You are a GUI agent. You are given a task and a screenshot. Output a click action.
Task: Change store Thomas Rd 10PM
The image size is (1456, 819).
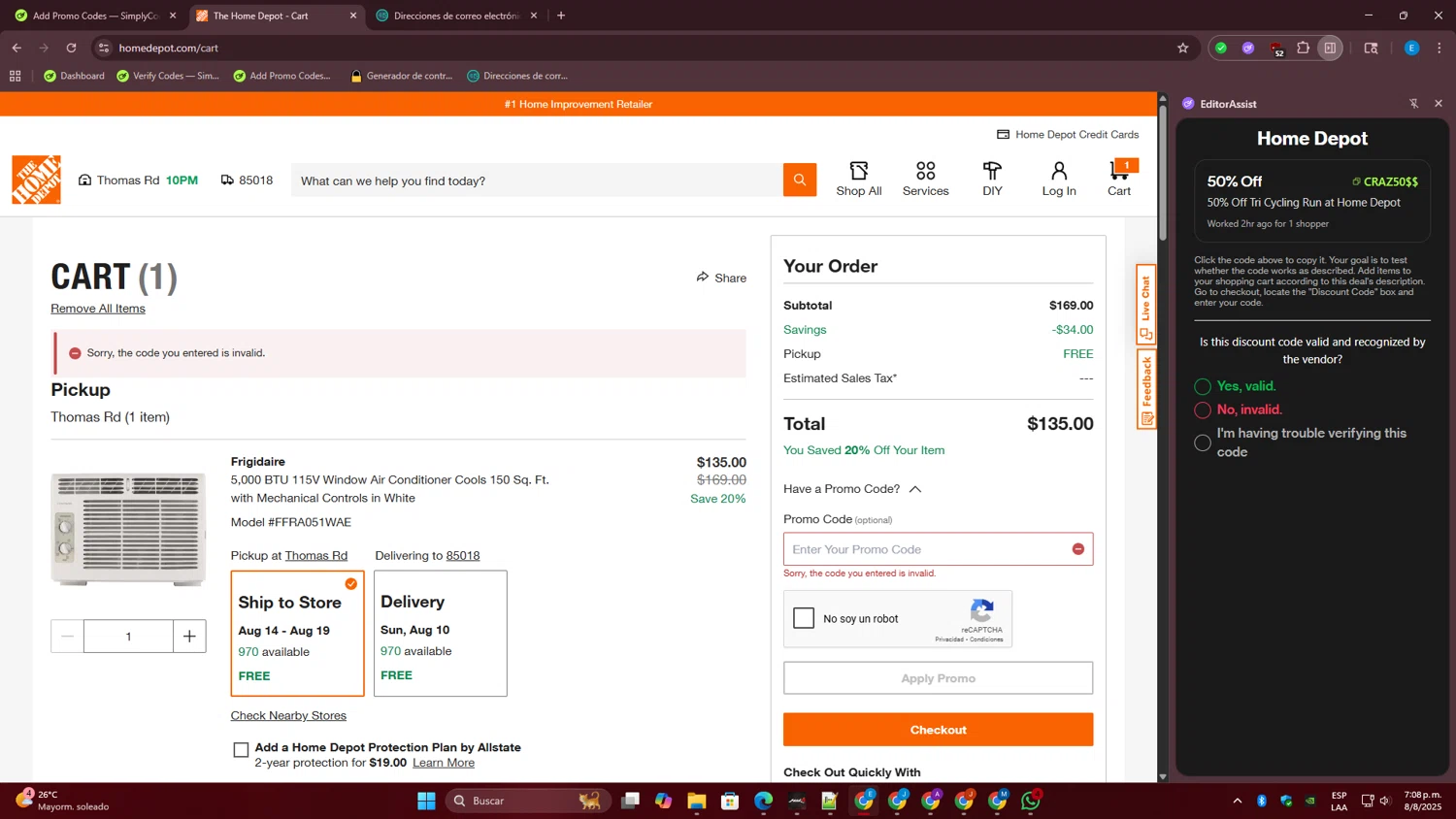(x=138, y=180)
